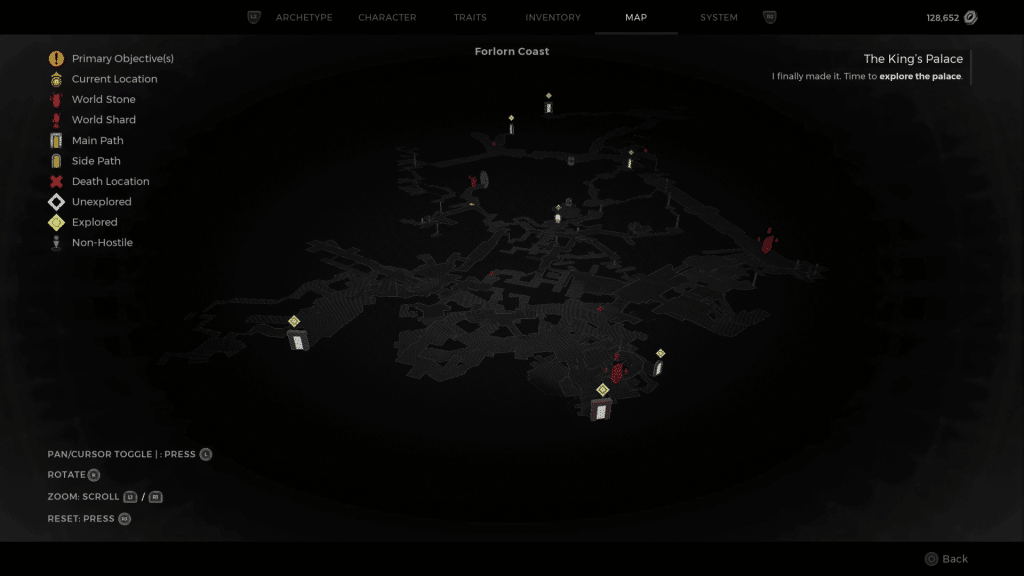Image resolution: width=1024 pixels, height=576 pixels.
Task: Click the Primary Objective(s) legend icon
Action: (x=56, y=59)
